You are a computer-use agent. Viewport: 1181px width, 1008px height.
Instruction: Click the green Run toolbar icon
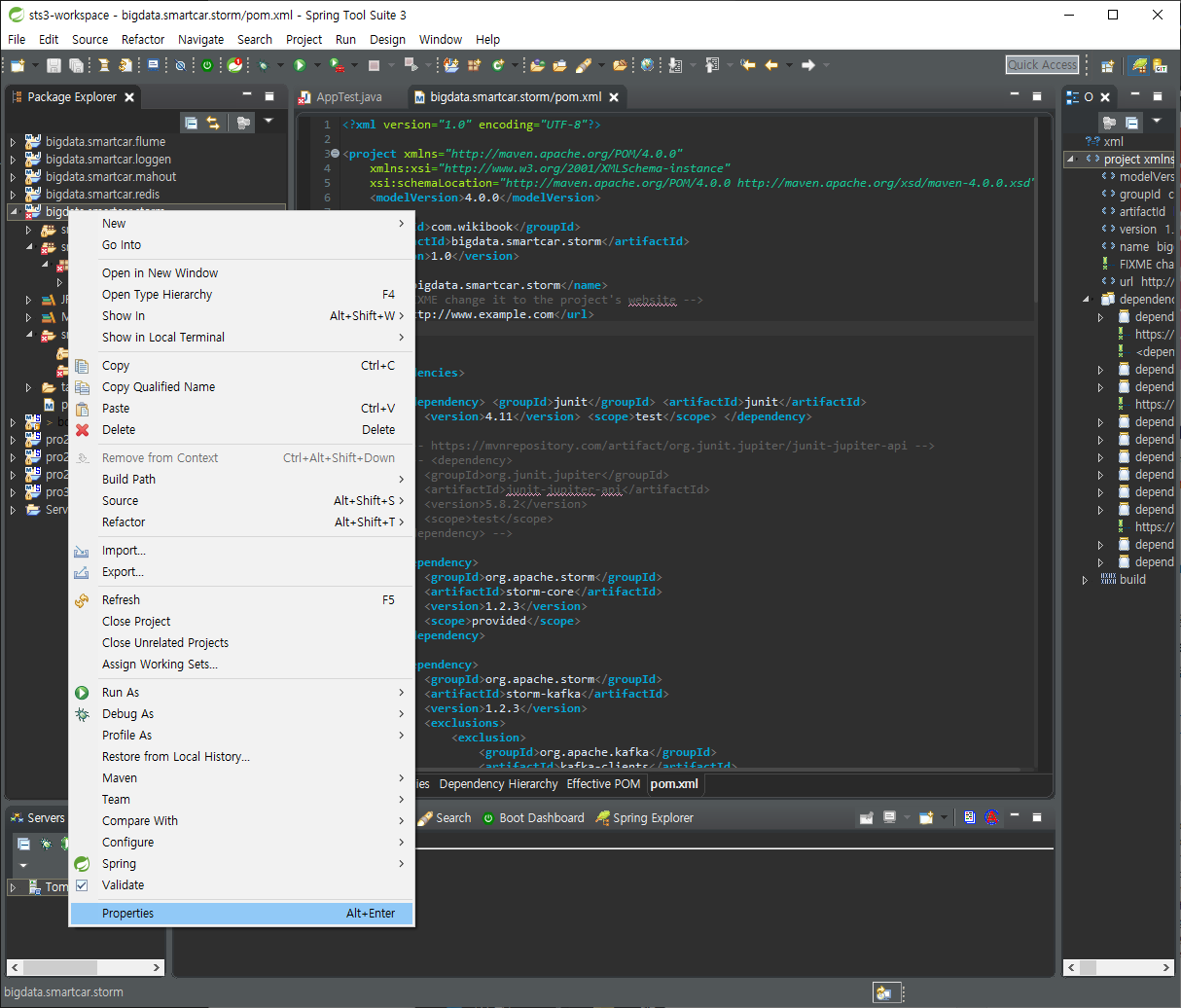click(x=300, y=65)
